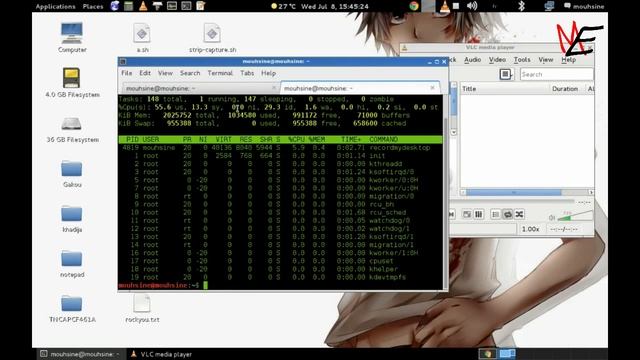The height and width of the screenshot is (360, 640).
Task: Open the volume speaker icon in top panel
Action: pyautogui.click(x=472, y=6)
